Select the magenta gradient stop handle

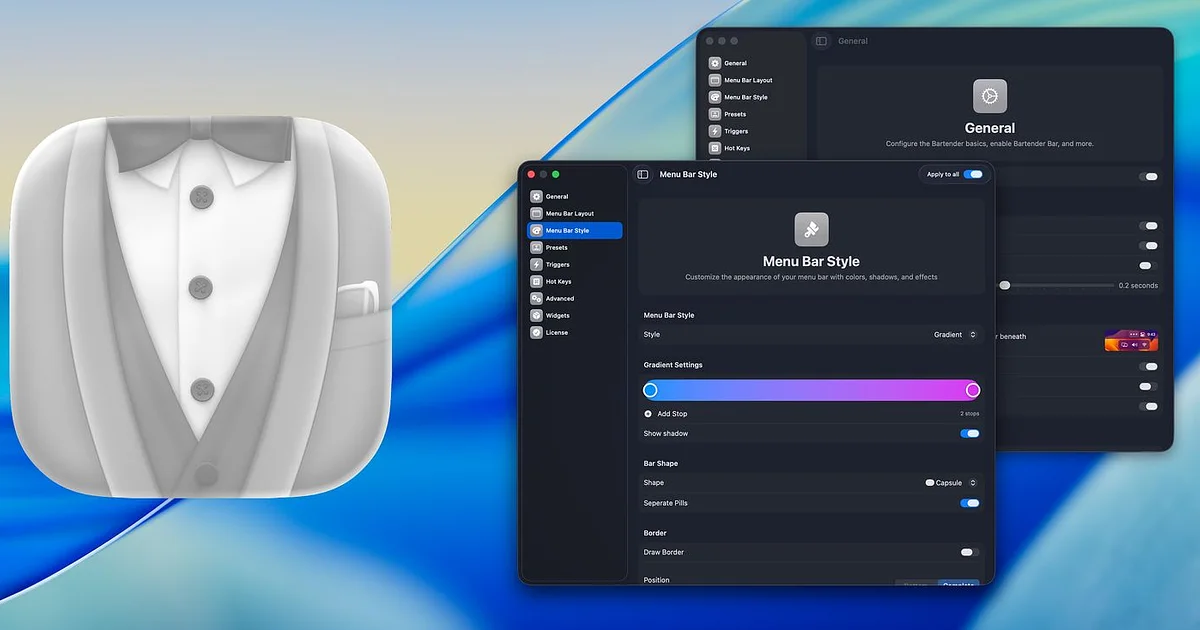[x=973, y=390]
